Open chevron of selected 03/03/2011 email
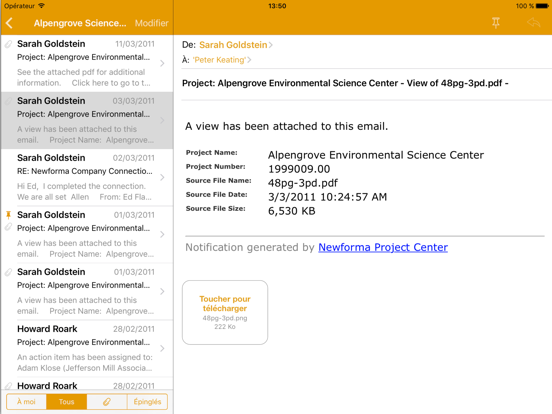552x414 pixels. [162, 120]
